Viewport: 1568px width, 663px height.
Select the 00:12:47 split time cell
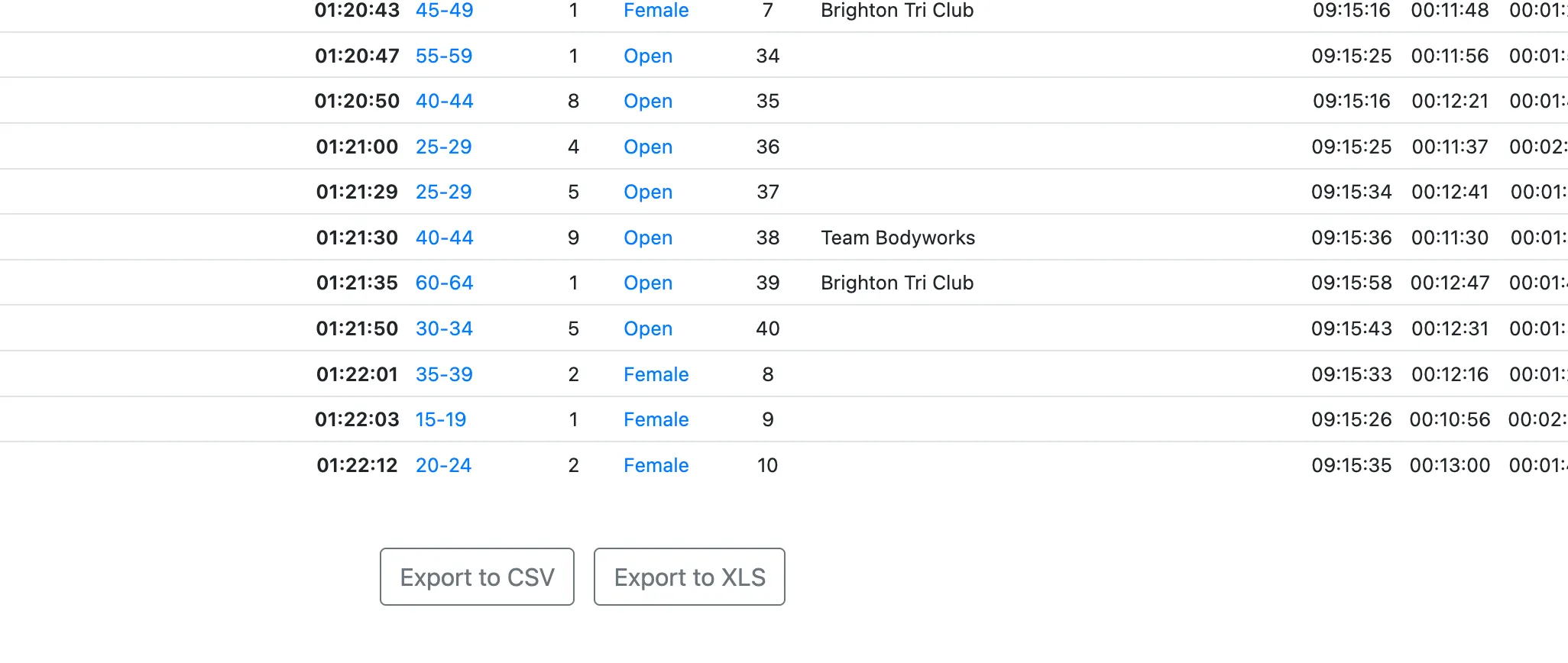pos(1450,283)
